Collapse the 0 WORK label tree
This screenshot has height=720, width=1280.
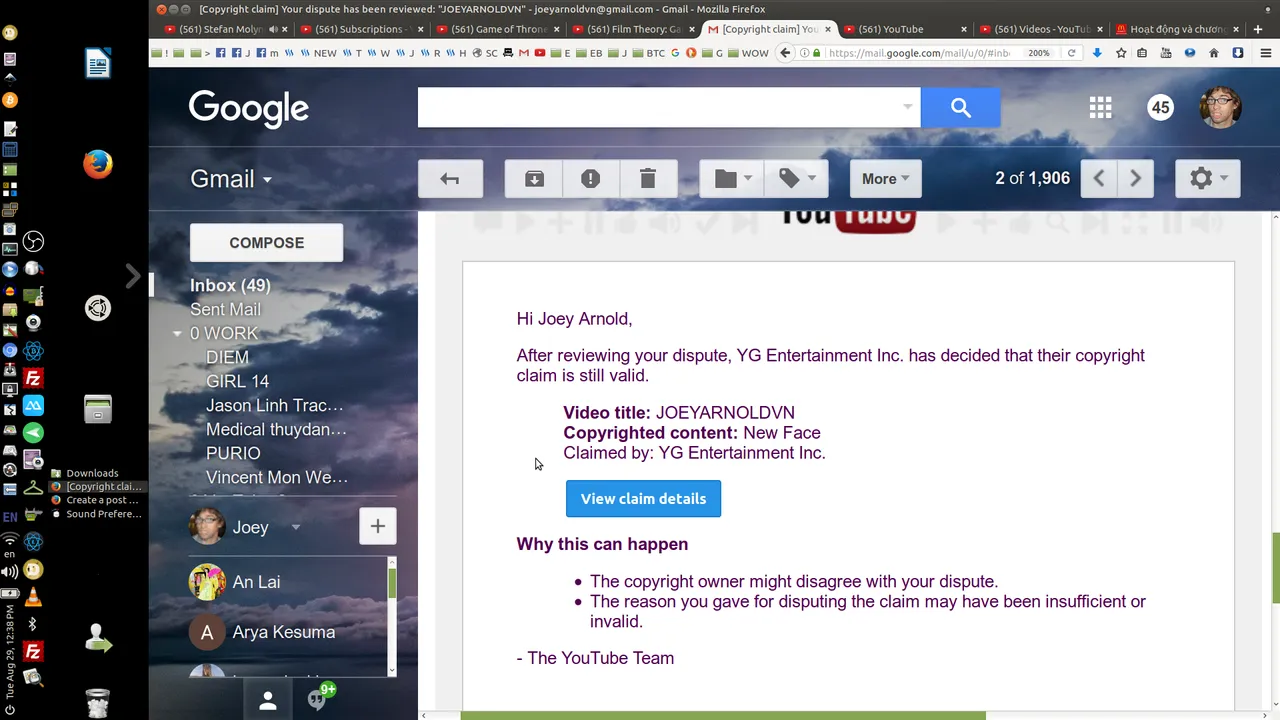coord(177,333)
